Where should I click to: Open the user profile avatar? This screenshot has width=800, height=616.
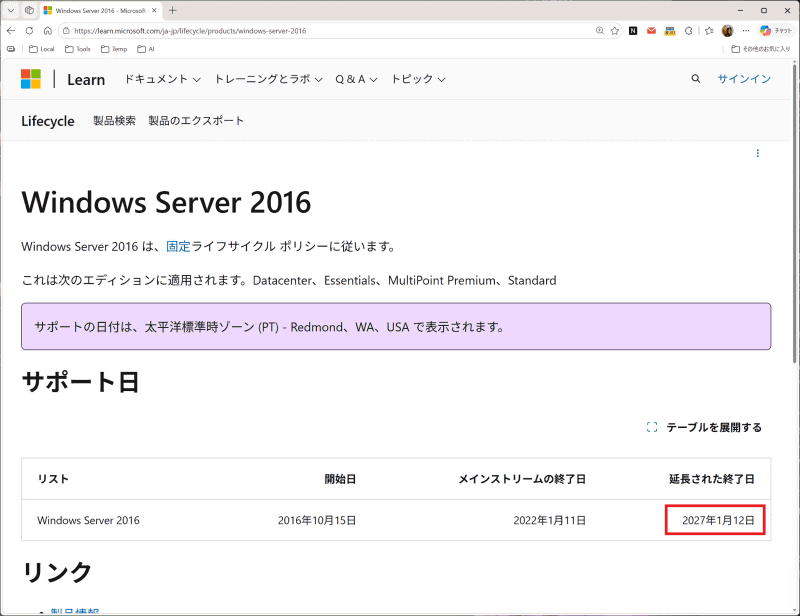728,31
